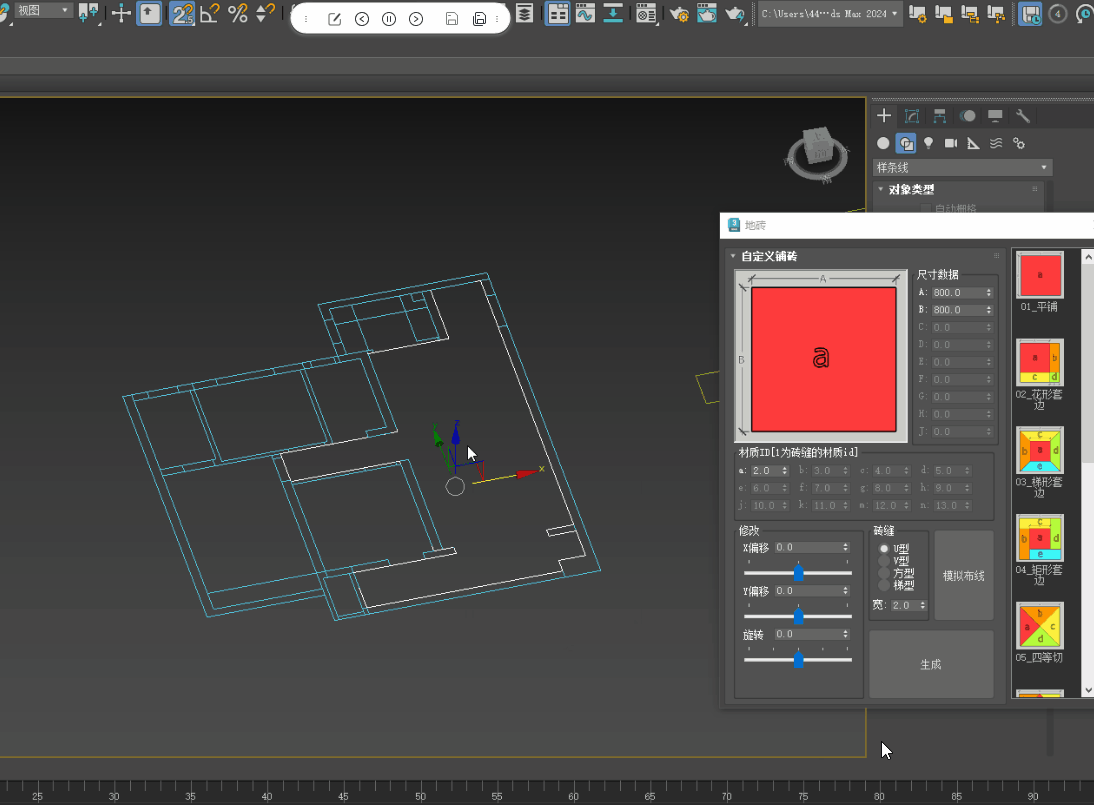Click the single save icon in recorder bar
This screenshot has height=805, width=1094.
pos(451,19)
